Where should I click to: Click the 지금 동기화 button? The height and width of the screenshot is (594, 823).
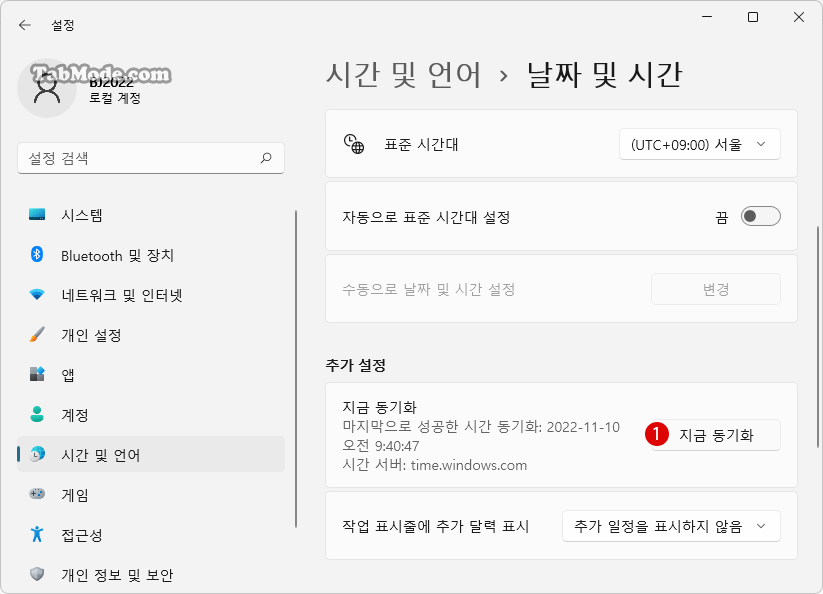pos(716,435)
